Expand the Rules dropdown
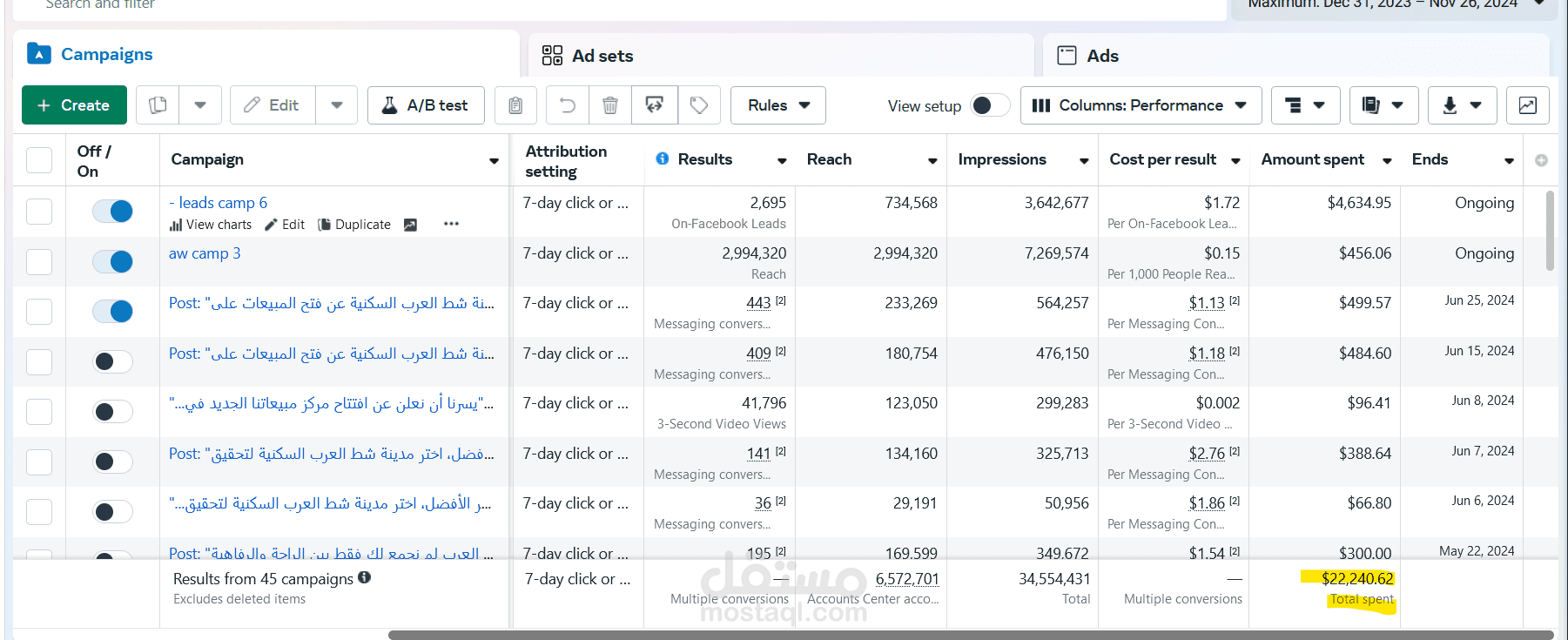 pyautogui.click(x=778, y=105)
